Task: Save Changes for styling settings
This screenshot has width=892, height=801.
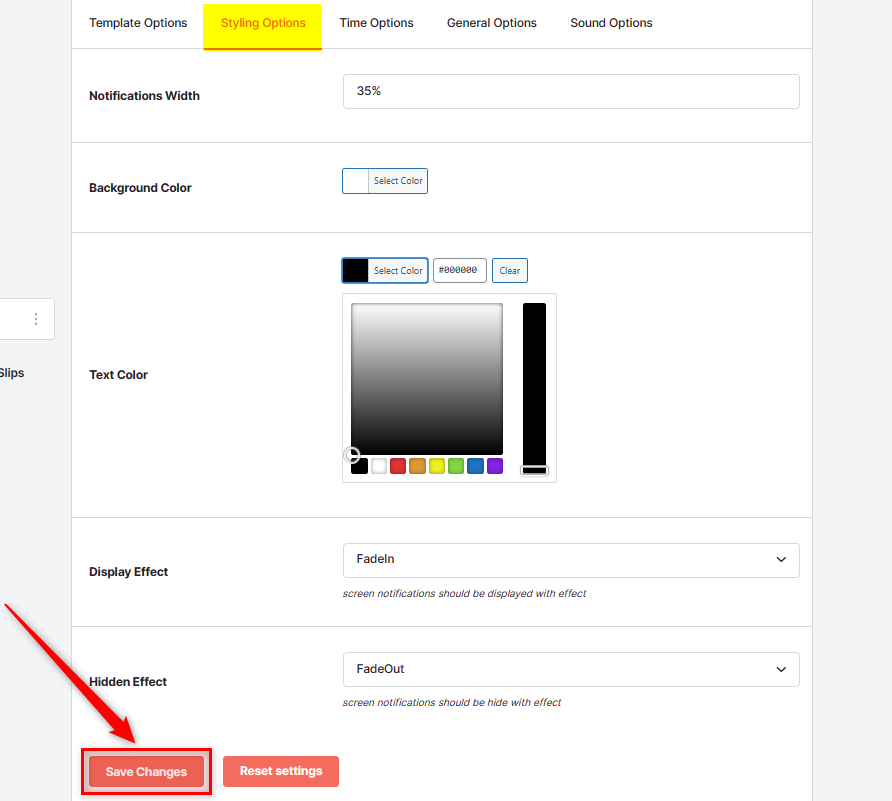Action: coord(145,771)
